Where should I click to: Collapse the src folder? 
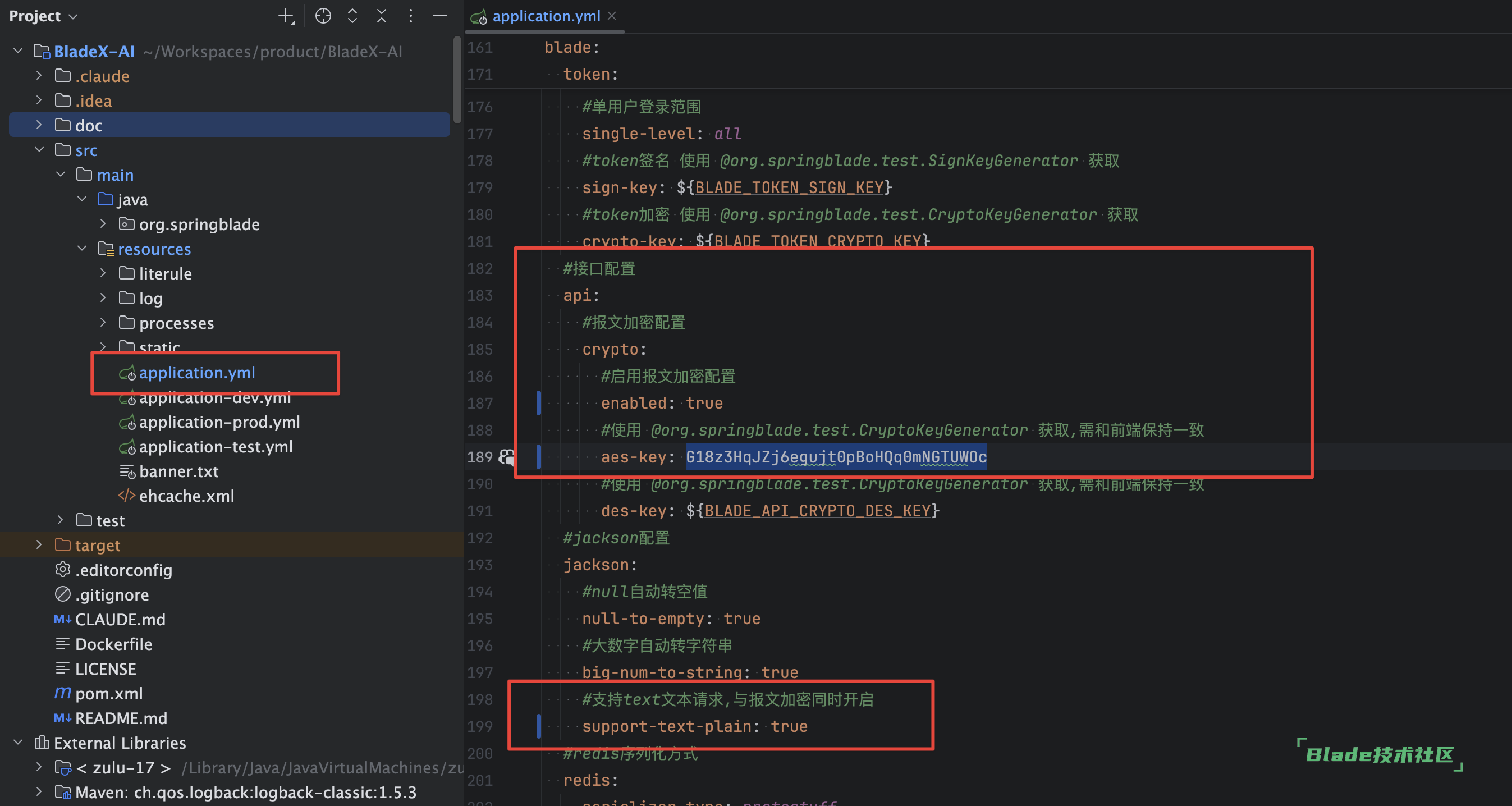[39, 150]
